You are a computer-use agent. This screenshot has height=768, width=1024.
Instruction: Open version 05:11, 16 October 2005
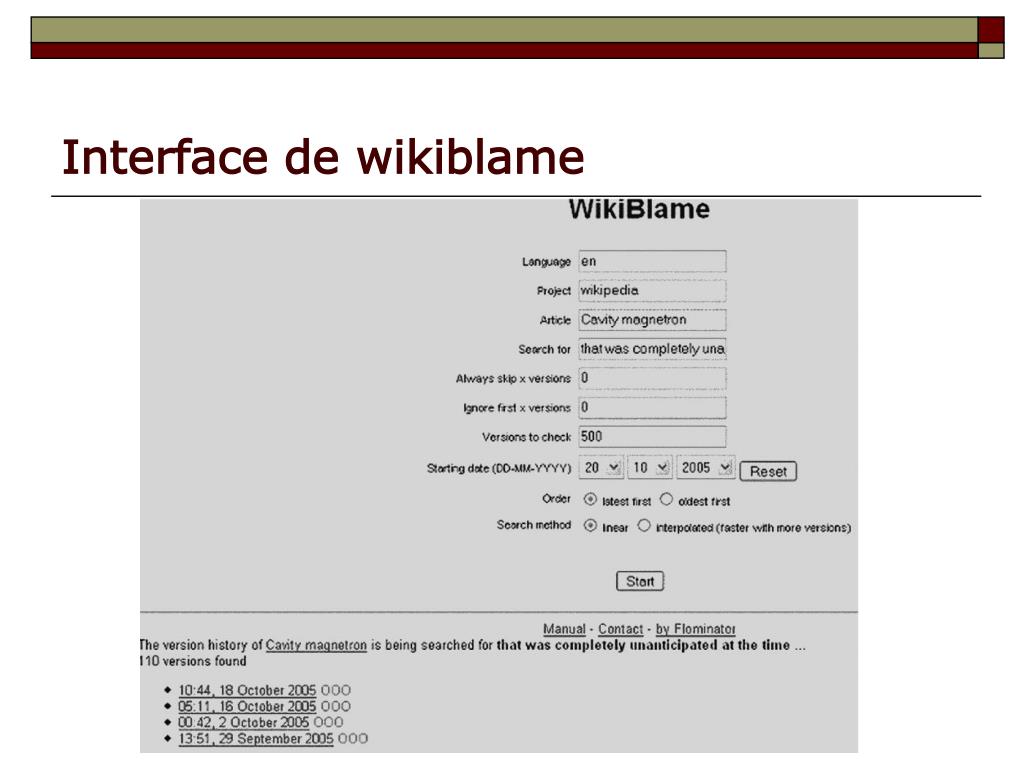coord(247,707)
